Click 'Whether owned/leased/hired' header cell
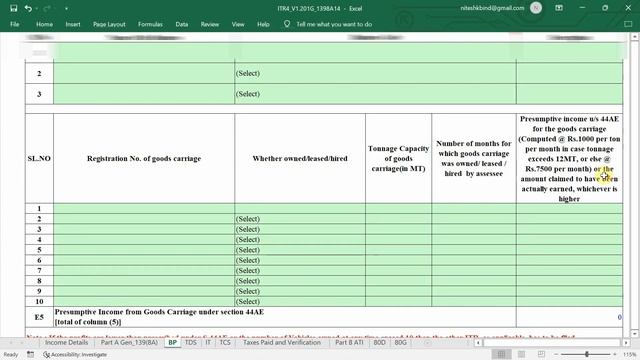 click(x=300, y=158)
